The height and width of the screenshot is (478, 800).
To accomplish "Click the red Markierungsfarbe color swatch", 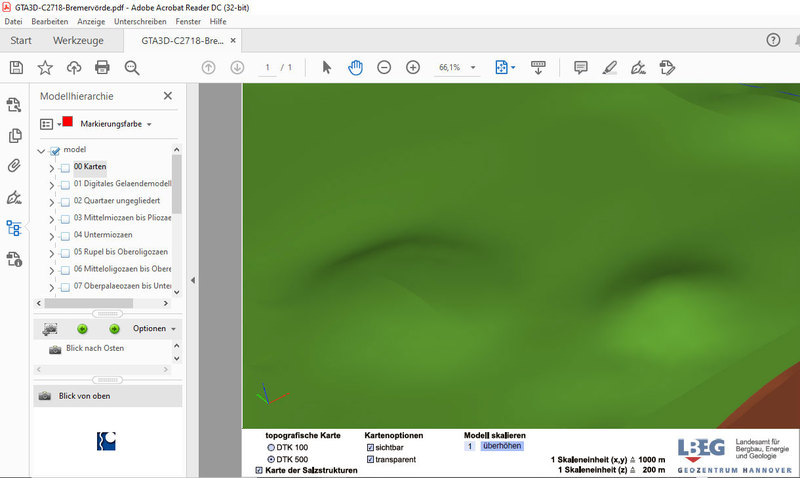I will tap(68, 122).
